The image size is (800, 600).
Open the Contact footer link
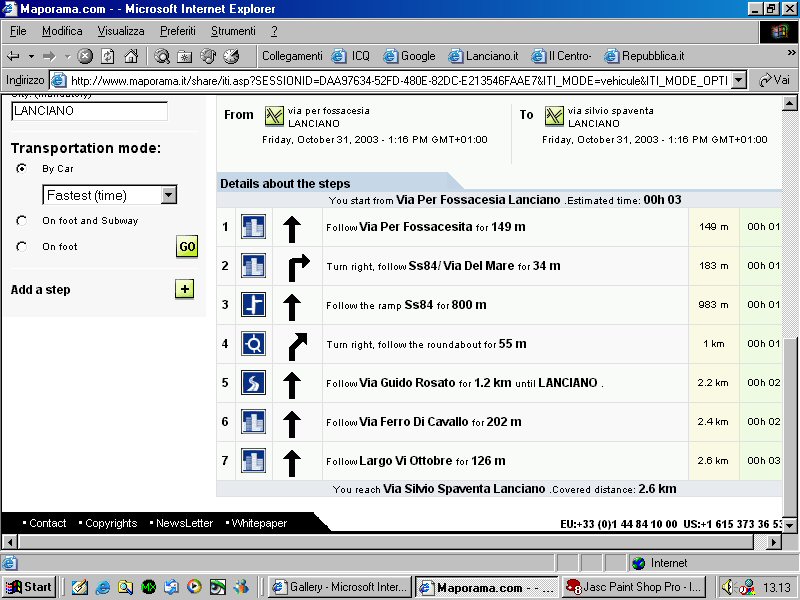coord(47,523)
